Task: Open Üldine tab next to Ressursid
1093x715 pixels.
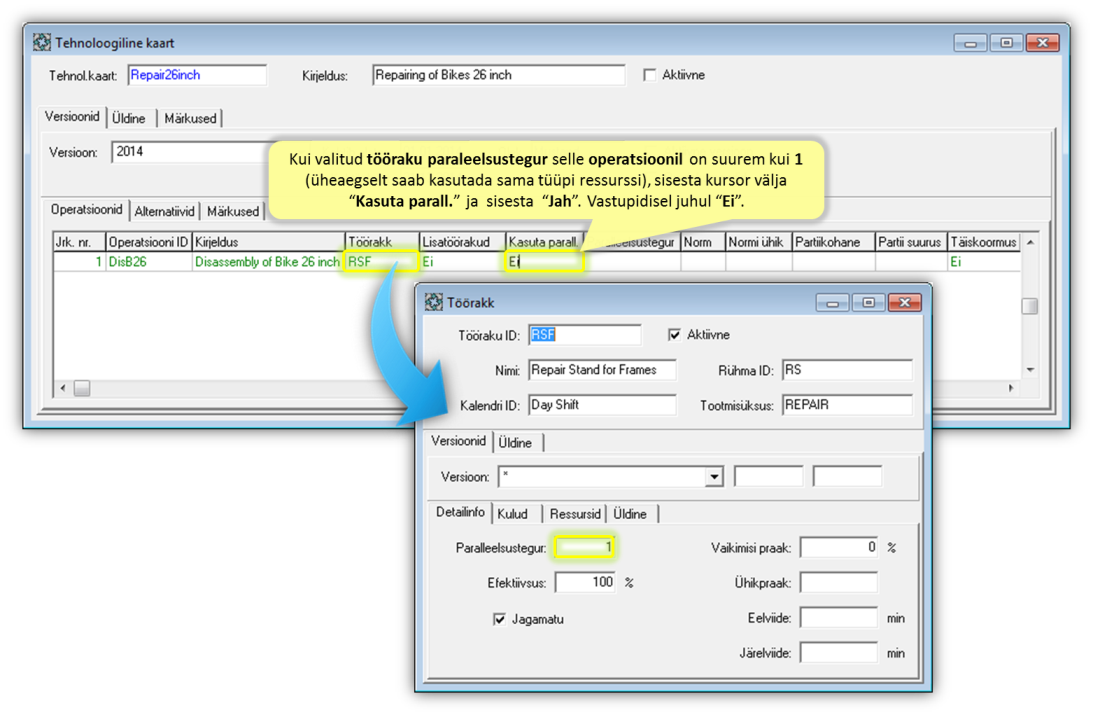Action: [x=630, y=514]
